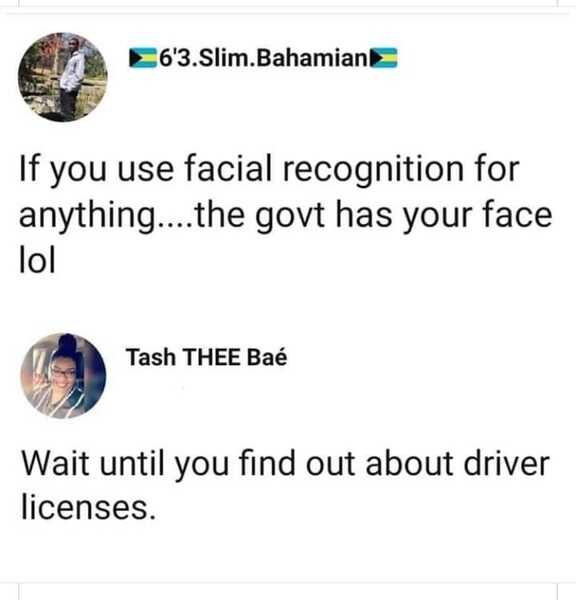This screenshot has width=576, height=600.
Task: Click the word 'Wait' starting the reply
Action: click(55, 463)
